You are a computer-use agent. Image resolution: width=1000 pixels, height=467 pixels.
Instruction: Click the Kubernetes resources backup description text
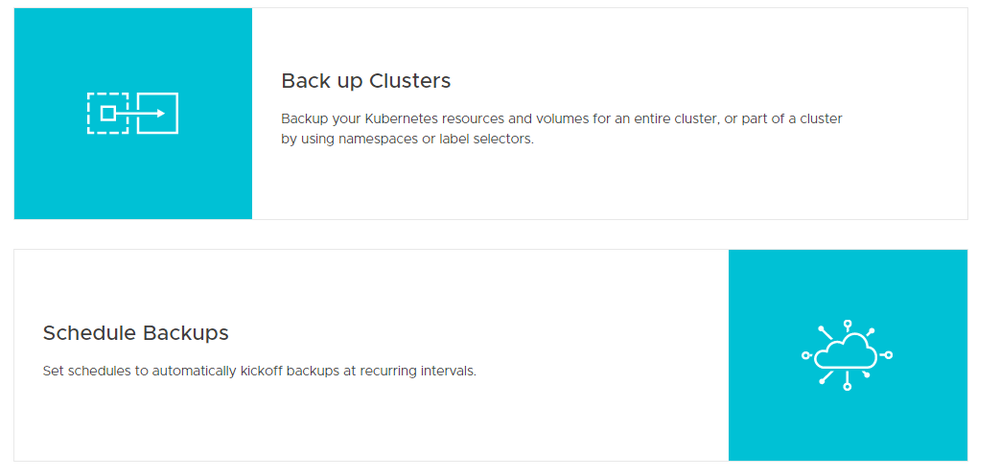562,119
